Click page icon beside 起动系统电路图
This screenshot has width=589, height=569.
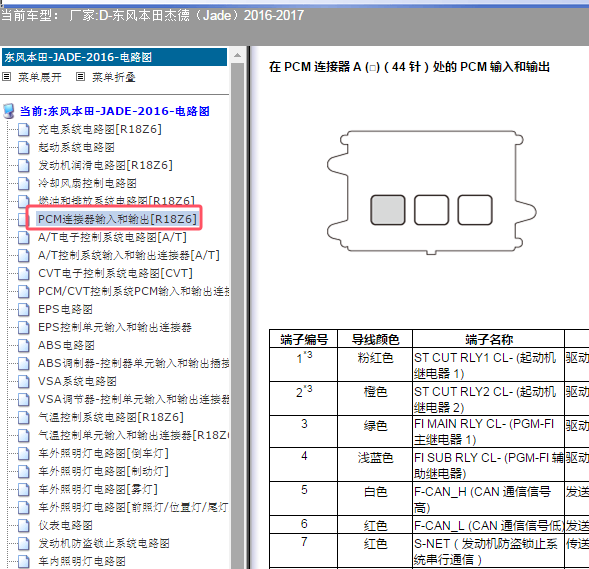24,147
